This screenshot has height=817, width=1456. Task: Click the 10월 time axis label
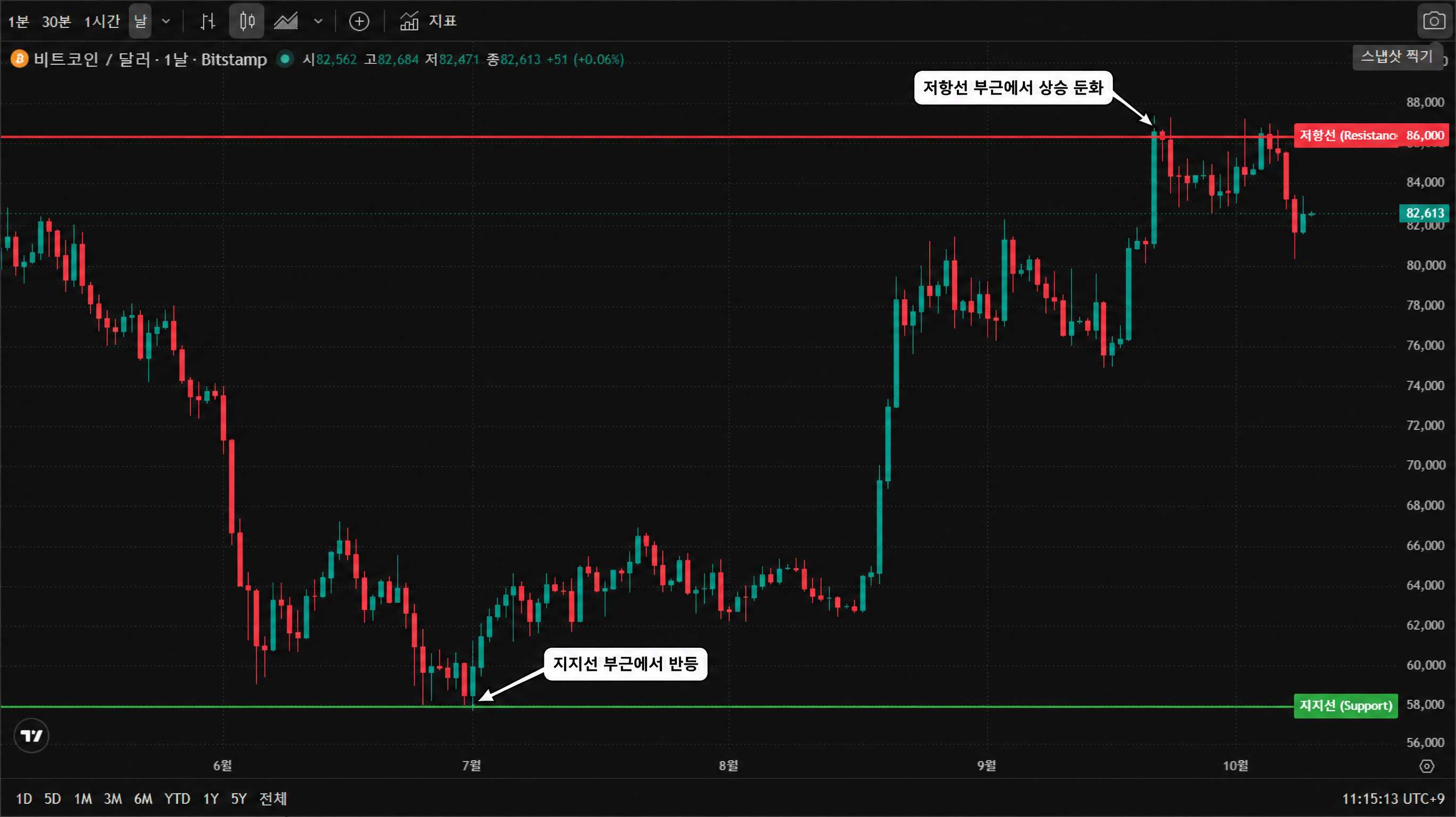tap(1236, 765)
